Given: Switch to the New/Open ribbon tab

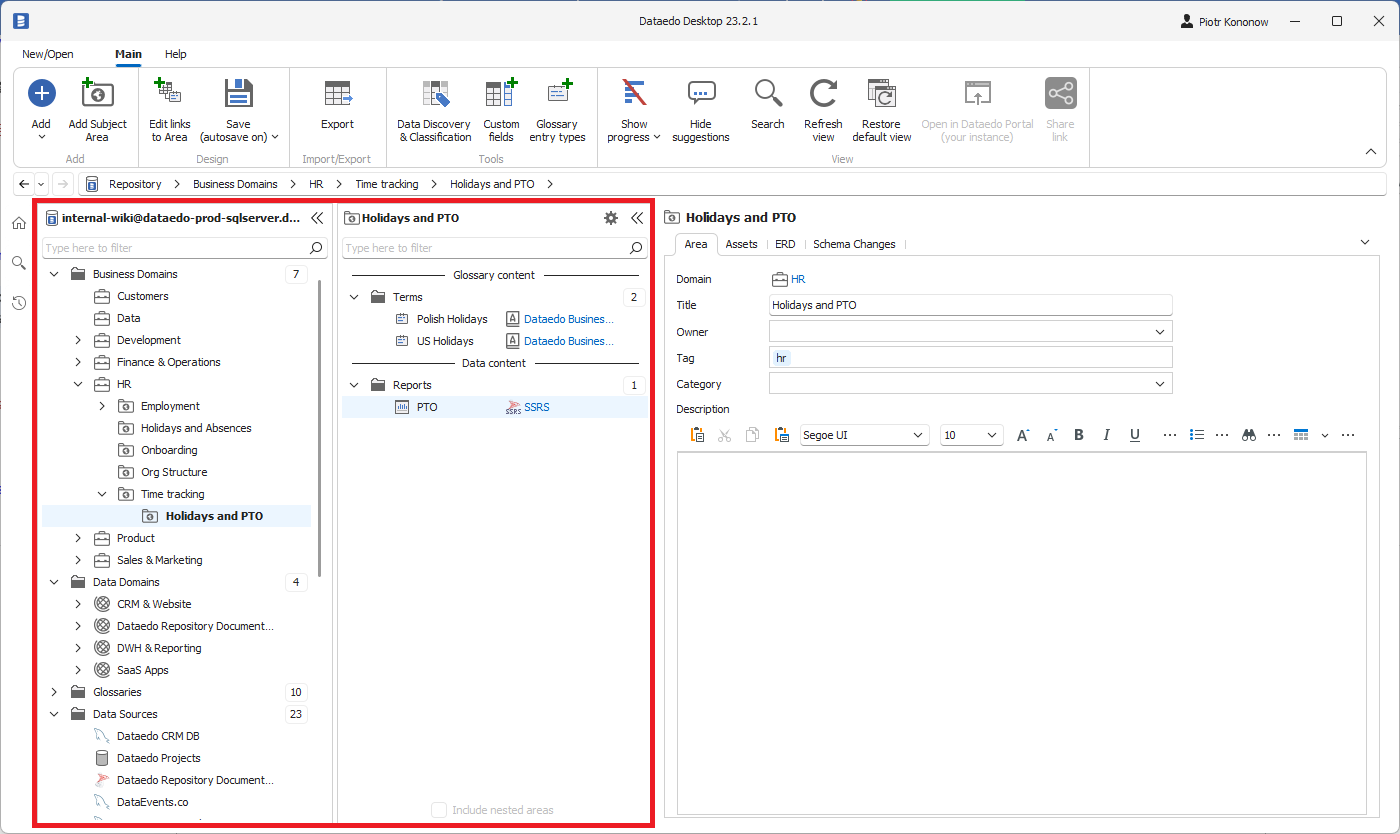Looking at the screenshot, I should pyautogui.click(x=48, y=54).
